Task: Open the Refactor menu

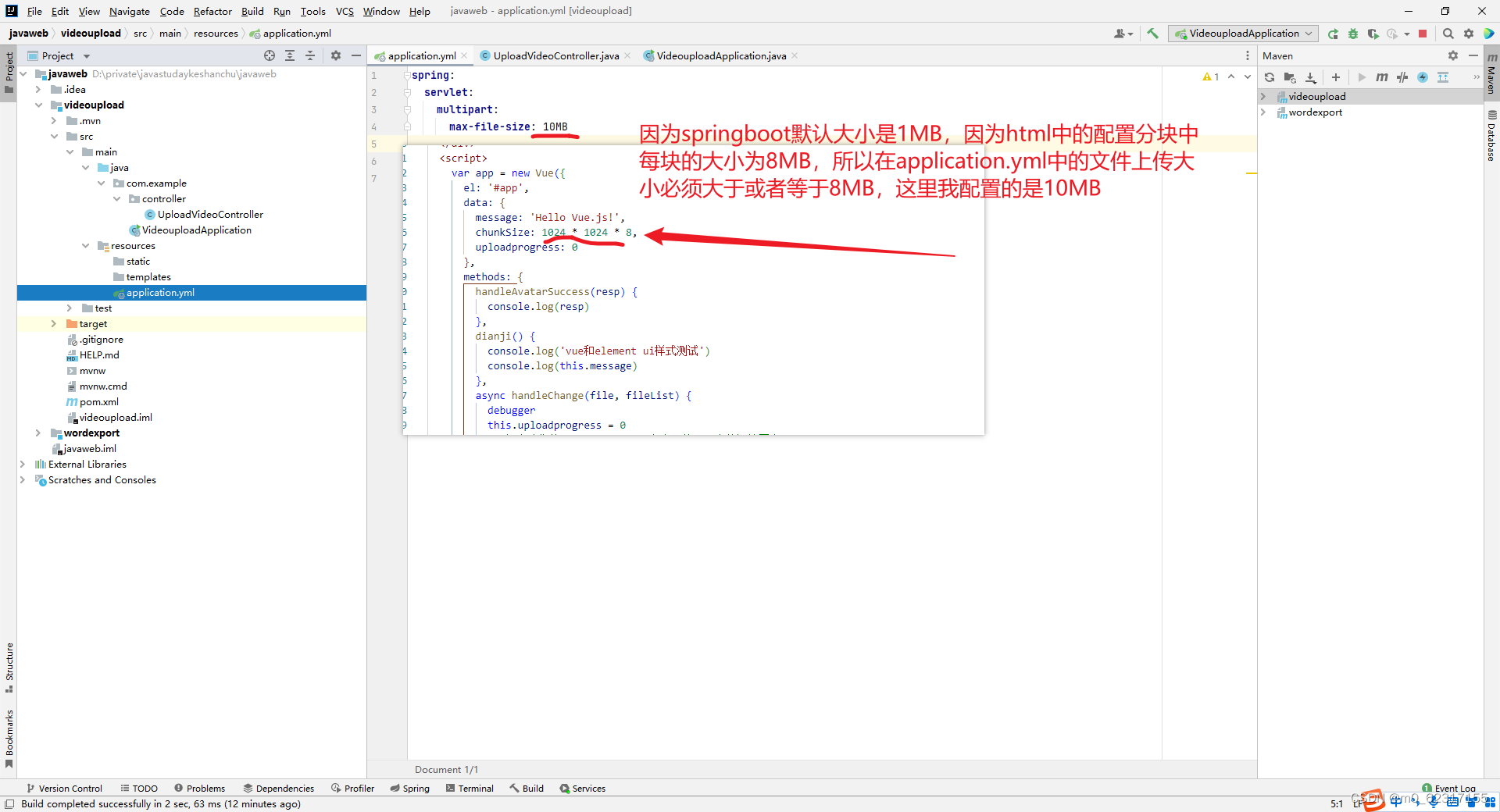Action: (212, 11)
